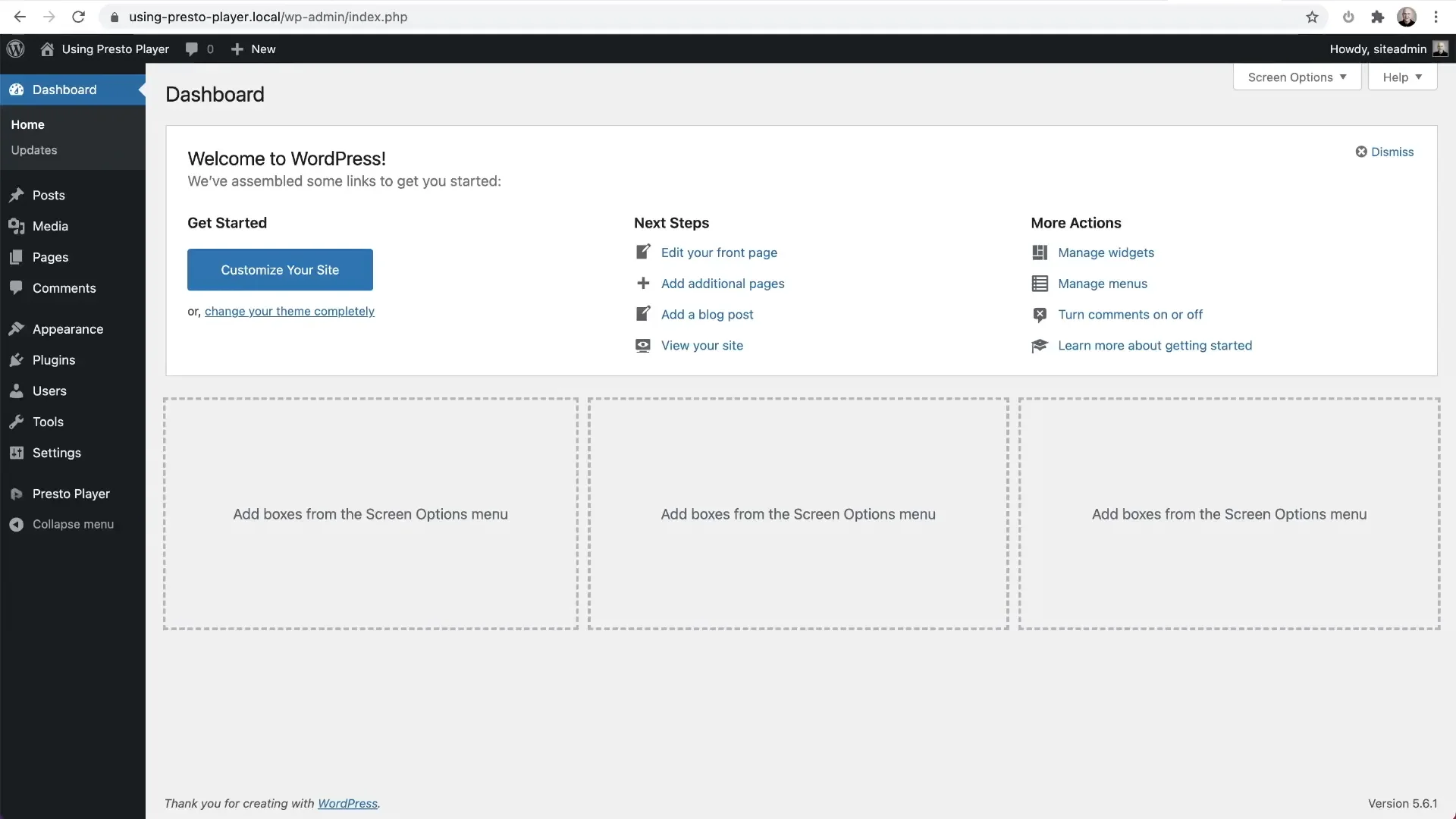Open Chrome three-dot menu
1456x819 pixels.
tap(1436, 17)
